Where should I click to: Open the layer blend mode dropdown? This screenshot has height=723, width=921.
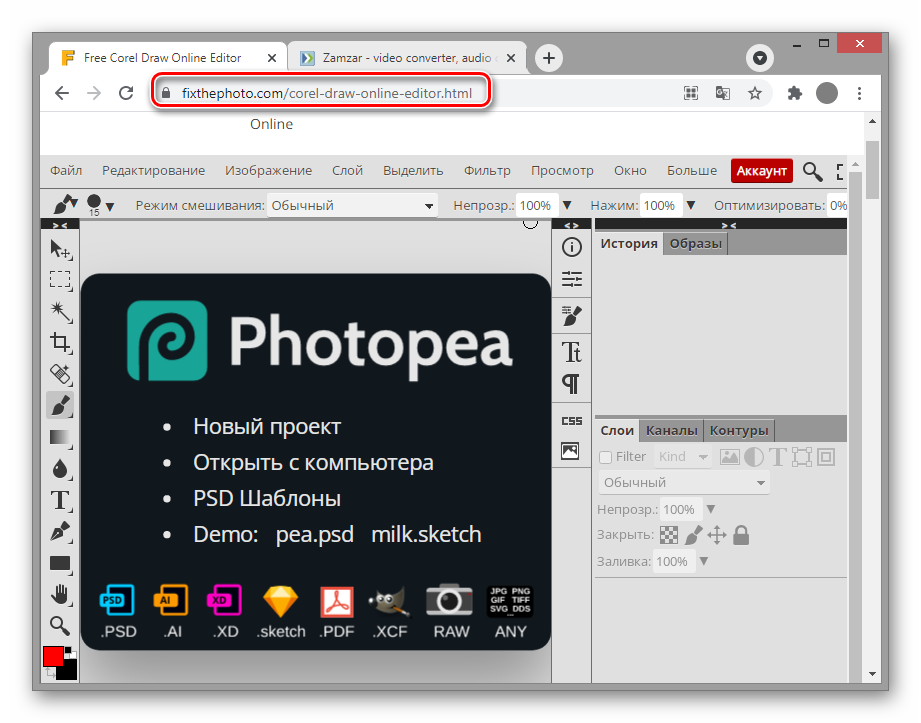point(684,483)
